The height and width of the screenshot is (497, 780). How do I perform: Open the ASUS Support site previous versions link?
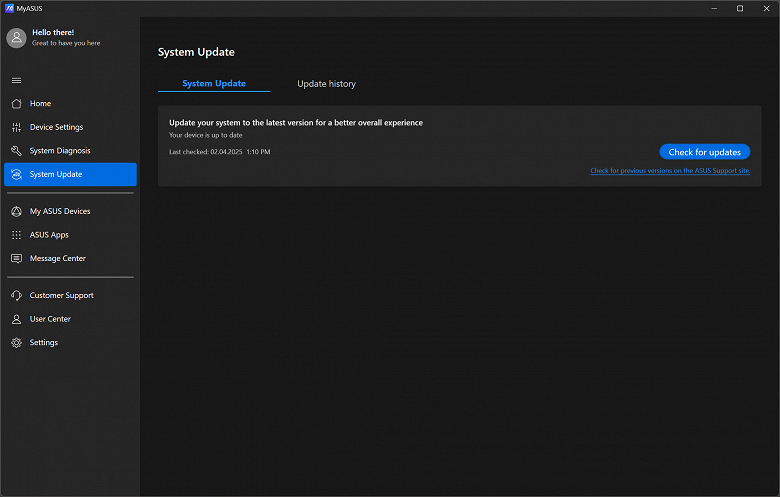pyautogui.click(x=669, y=171)
